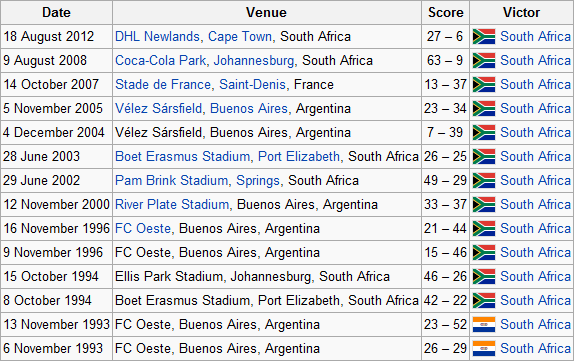Open the Cape Town link
Screen dimensions: 574x361
point(240,37)
